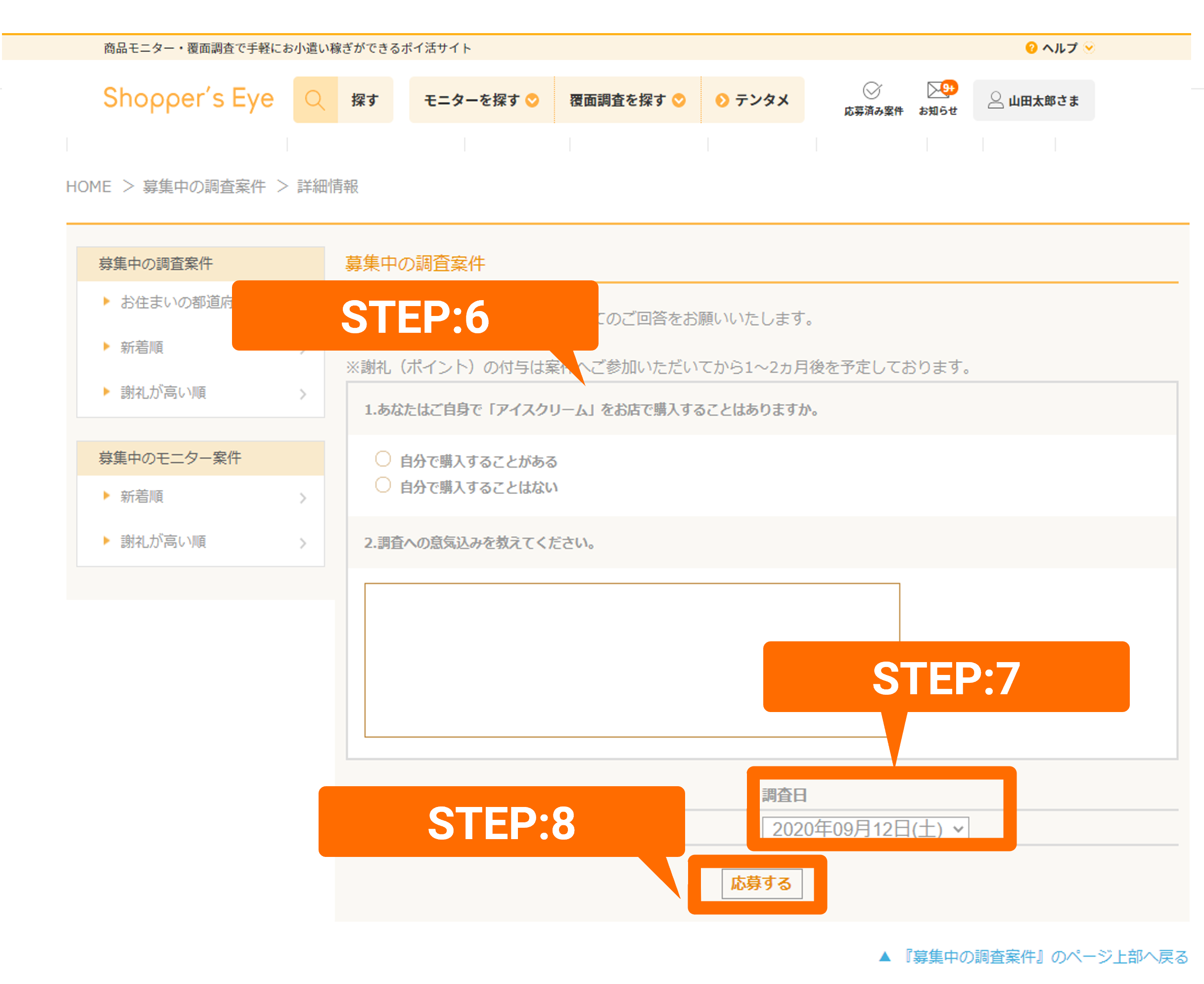Click chevron beside 謝礼が高い順 under モニター案件
This screenshot has width=1204, height=984.
303,543
